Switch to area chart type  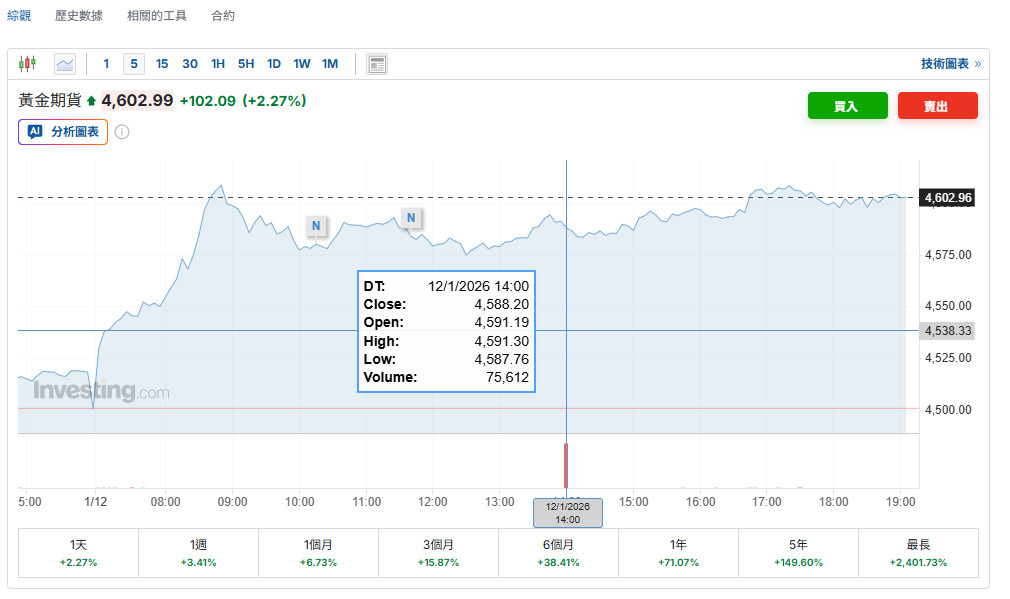[65, 64]
